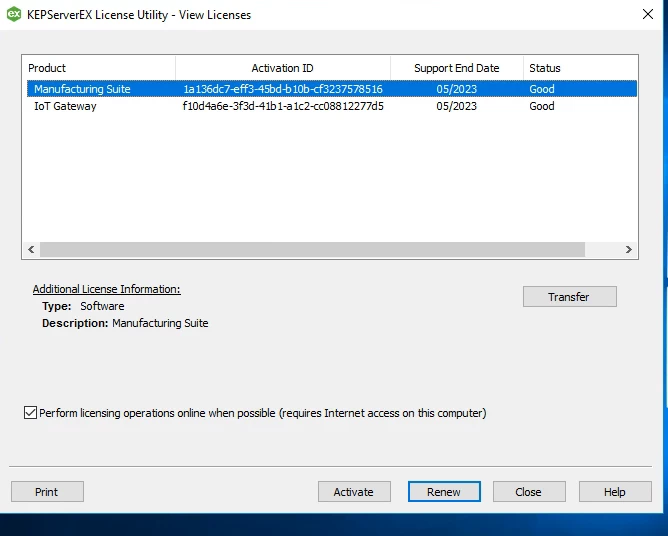This screenshot has width=668, height=536.
Task: Select the IoT Gateway license row
Action: coord(332,106)
